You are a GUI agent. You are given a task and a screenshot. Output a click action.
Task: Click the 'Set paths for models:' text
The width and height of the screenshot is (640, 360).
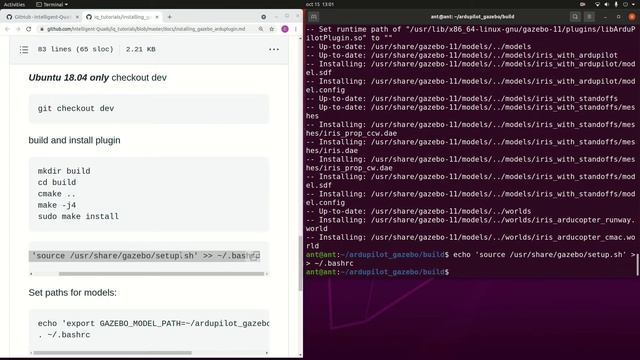coord(72,293)
